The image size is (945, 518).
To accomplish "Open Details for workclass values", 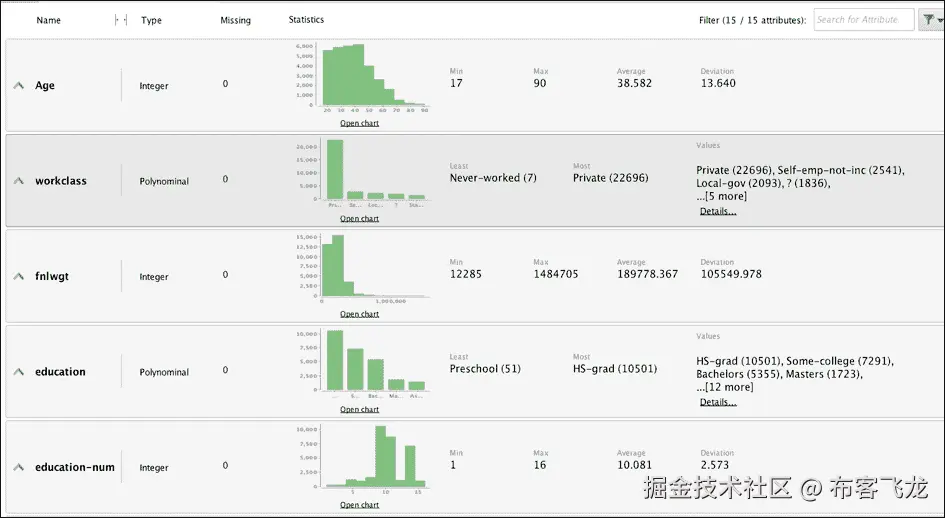I will click(x=718, y=211).
